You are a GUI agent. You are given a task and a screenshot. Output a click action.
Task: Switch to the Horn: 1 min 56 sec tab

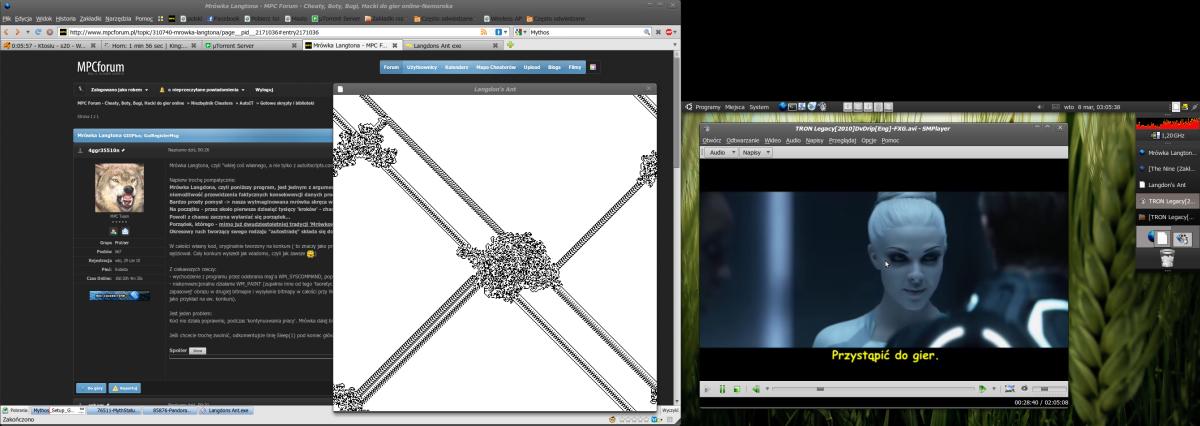[x=150, y=45]
